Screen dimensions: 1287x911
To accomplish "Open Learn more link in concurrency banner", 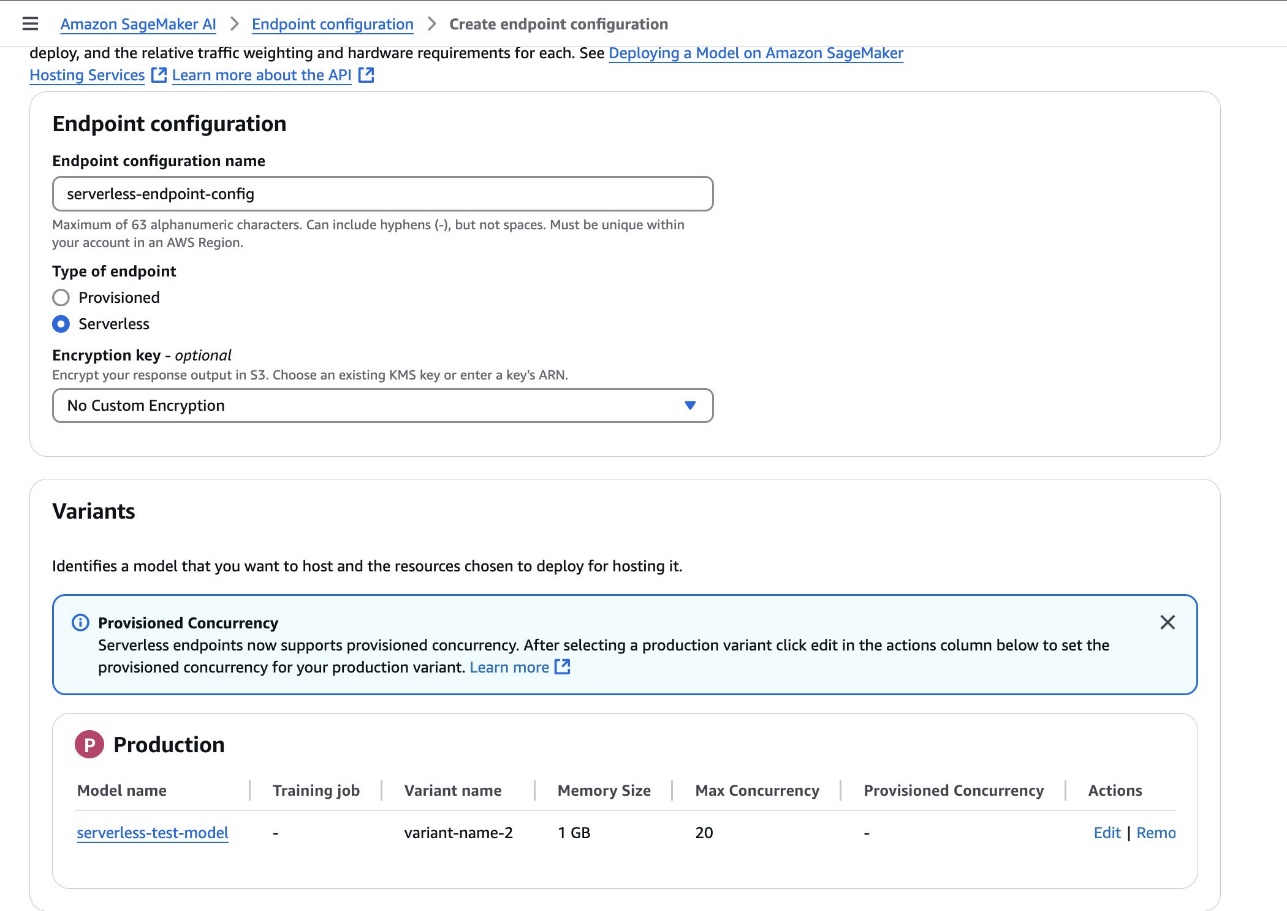I will (509, 667).
